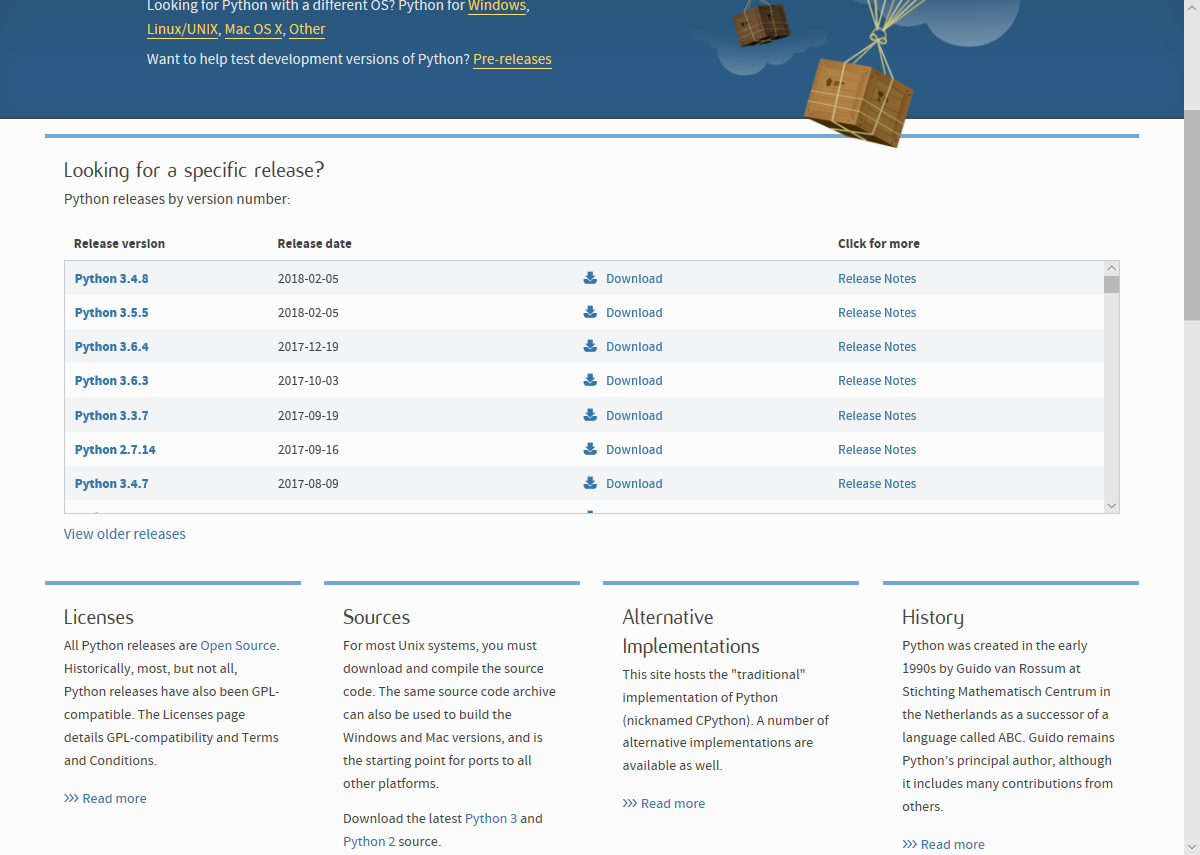Viewport: 1200px width, 855px height.
Task: Open the Python 2 source link
Action: [369, 842]
